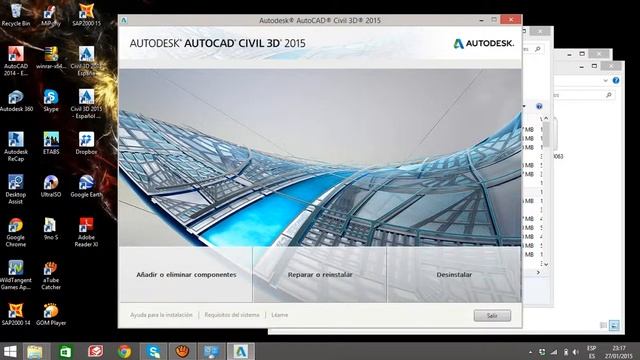Open the Recycle Bin desktop icon
This screenshot has width=640, height=360.
coord(16,14)
